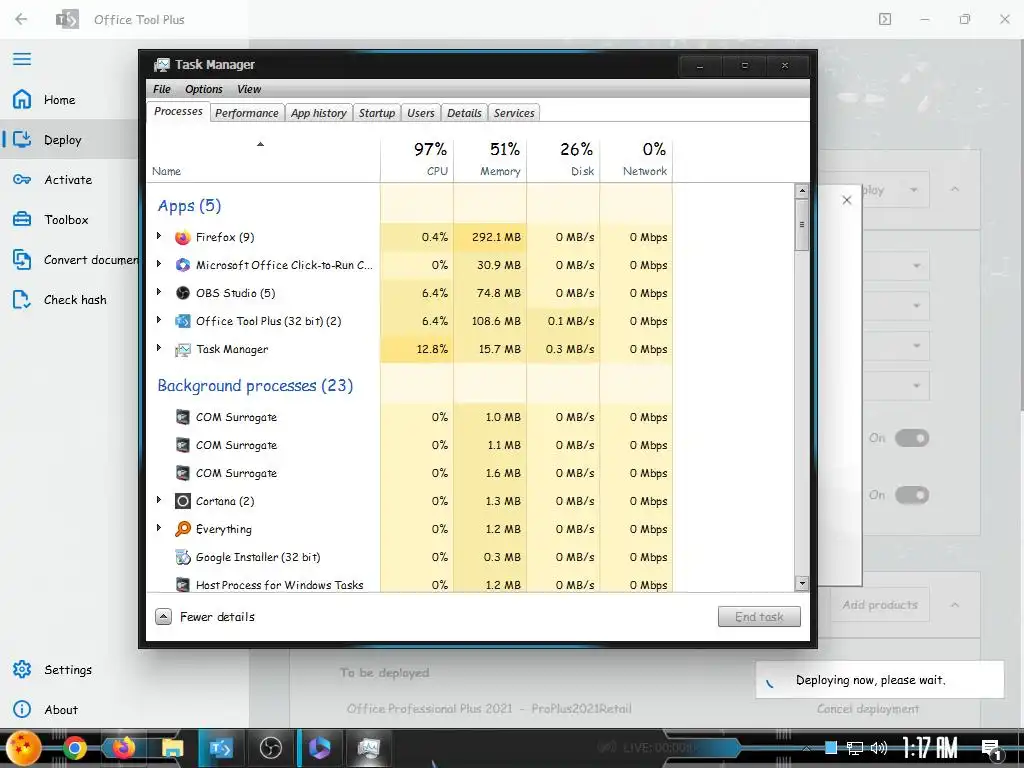Open Task Manager File menu

pos(161,89)
